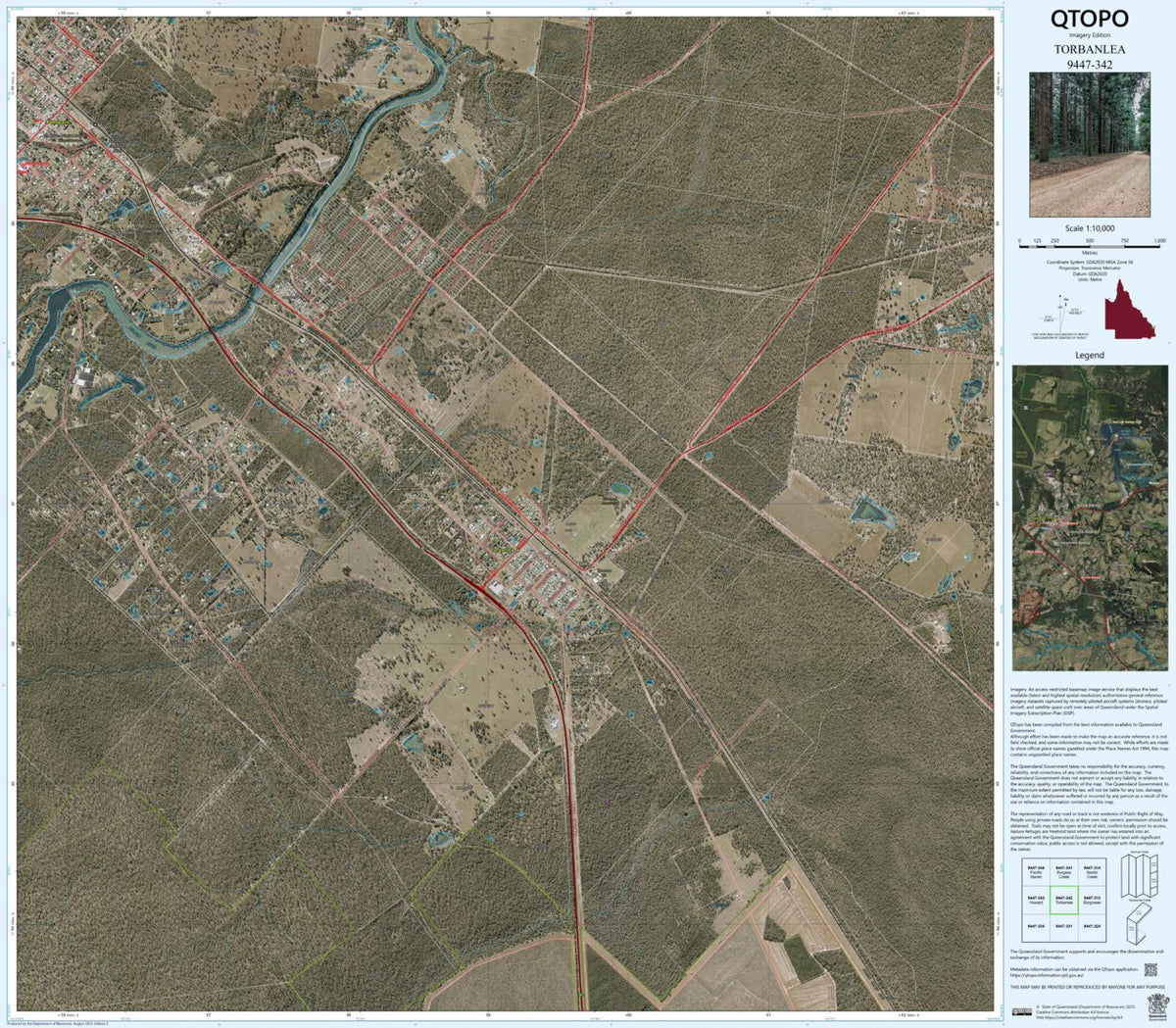The height and width of the screenshot is (1028, 1176).
Task: Click the Legend section heading
Action: point(1090,355)
